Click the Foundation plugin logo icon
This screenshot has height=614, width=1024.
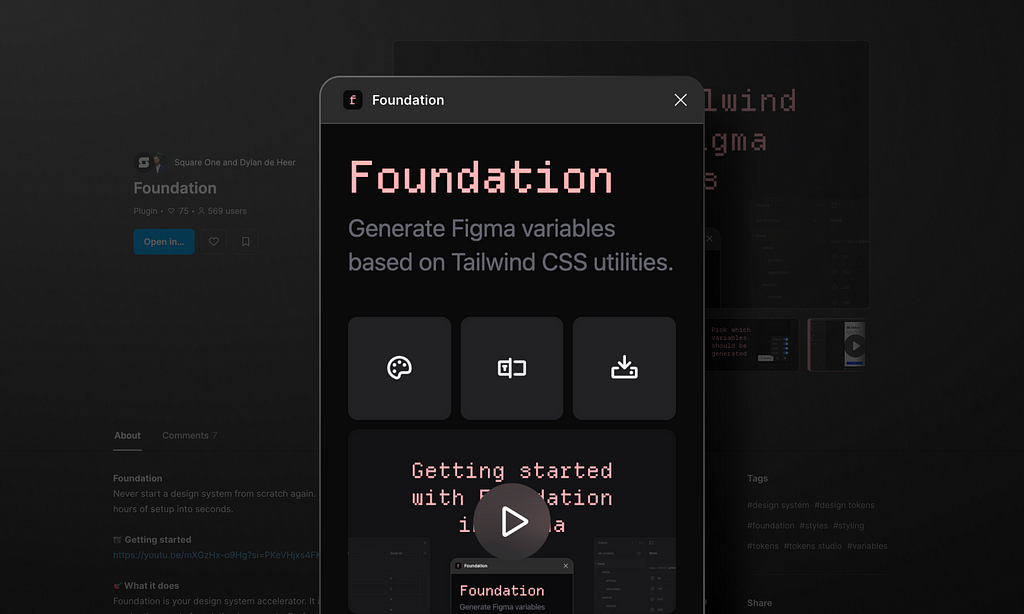pyautogui.click(x=353, y=100)
